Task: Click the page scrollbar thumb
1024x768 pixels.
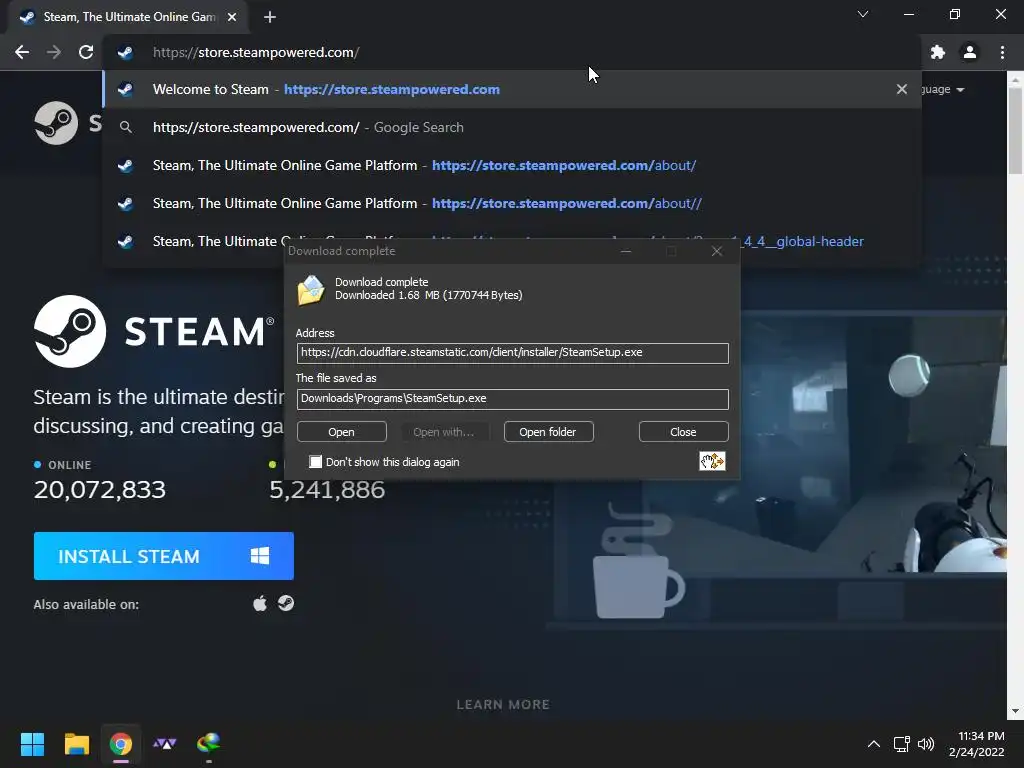Action: (x=1015, y=129)
